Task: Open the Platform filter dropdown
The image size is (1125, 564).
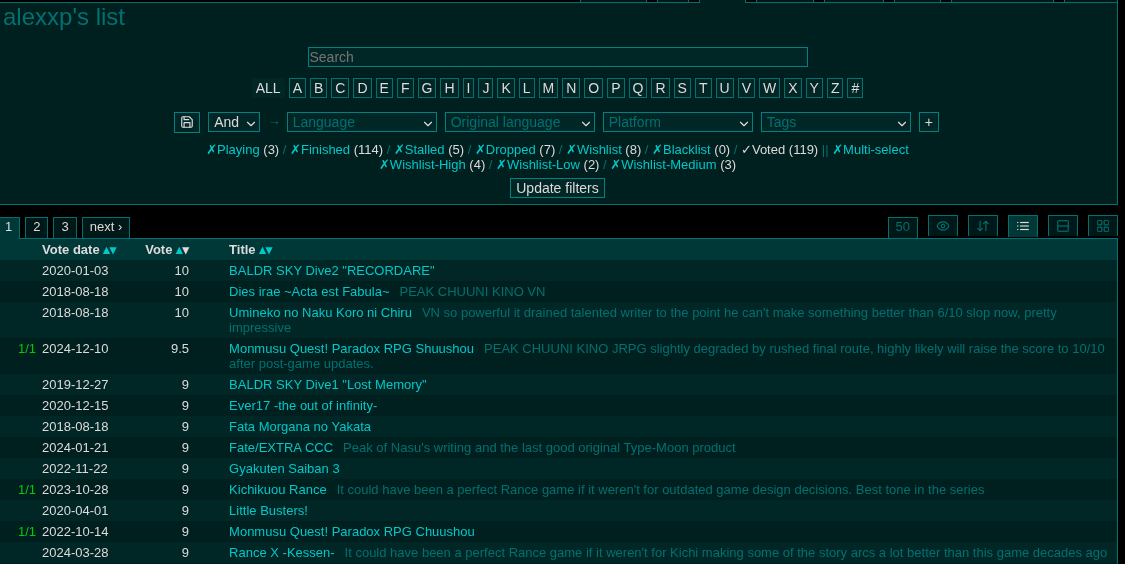Action: 677,122
